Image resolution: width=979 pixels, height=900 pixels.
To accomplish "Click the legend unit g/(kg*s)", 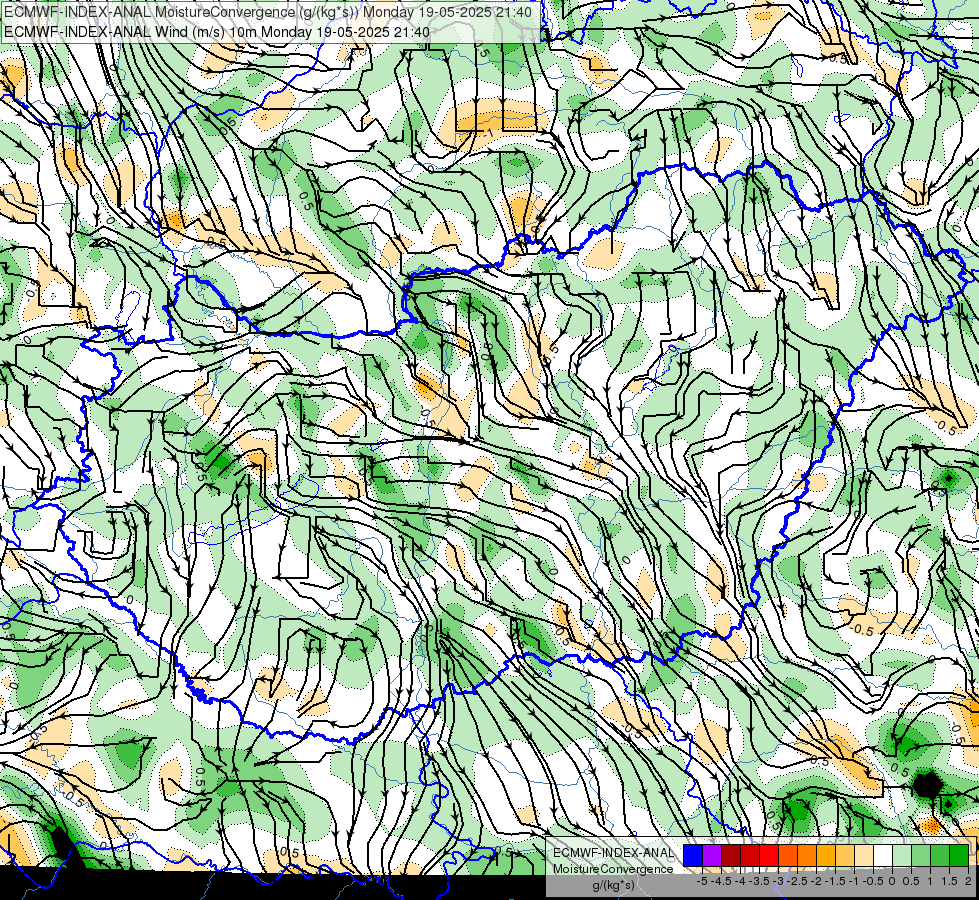I will tap(614, 885).
